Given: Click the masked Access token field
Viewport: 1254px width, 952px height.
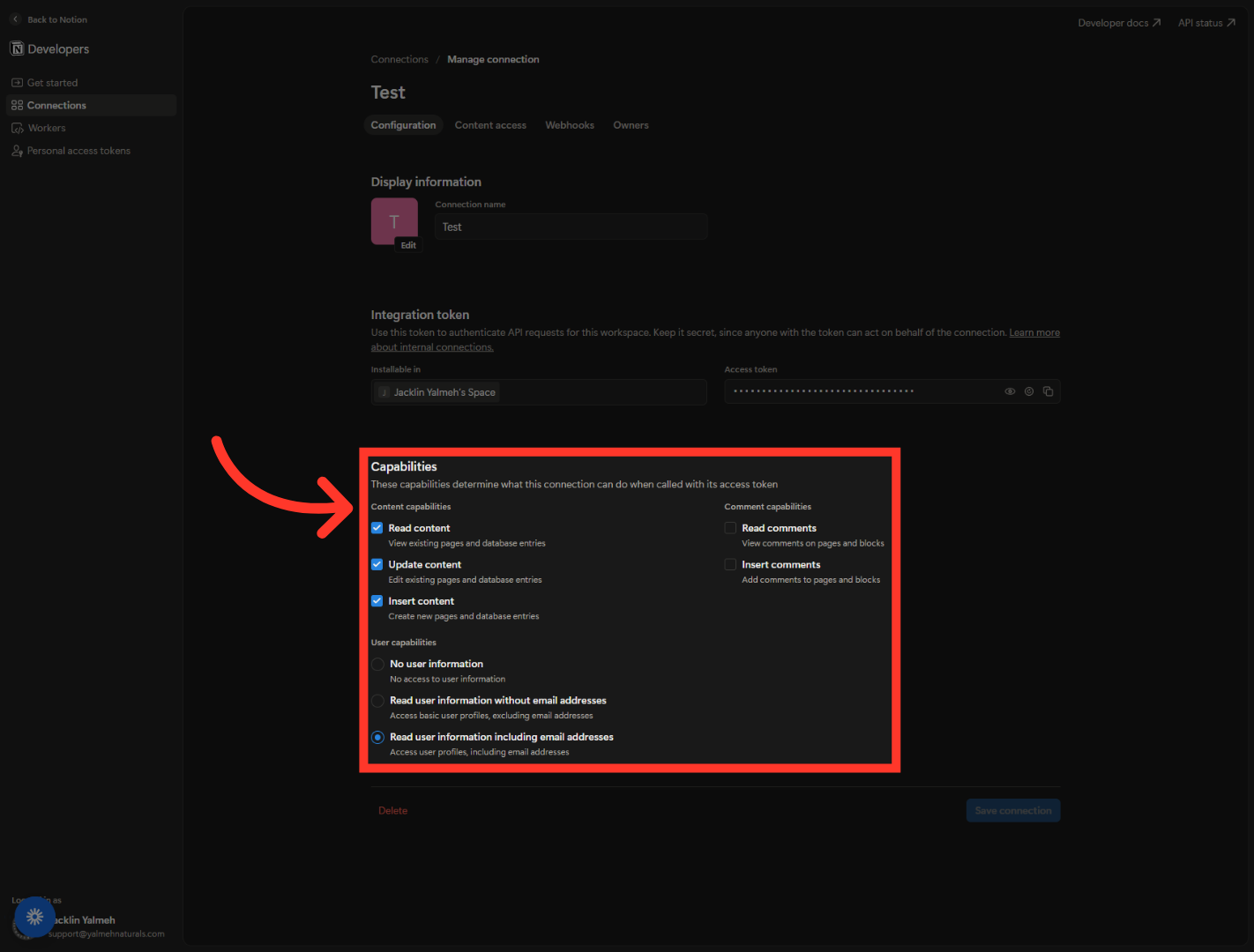Looking at the screenshot, I should [892, 391].
